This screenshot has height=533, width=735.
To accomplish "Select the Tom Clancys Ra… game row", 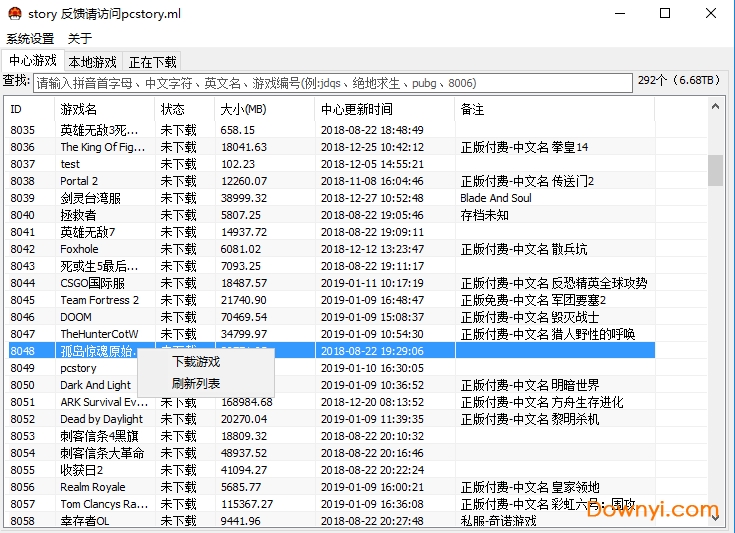I will 331,504.
